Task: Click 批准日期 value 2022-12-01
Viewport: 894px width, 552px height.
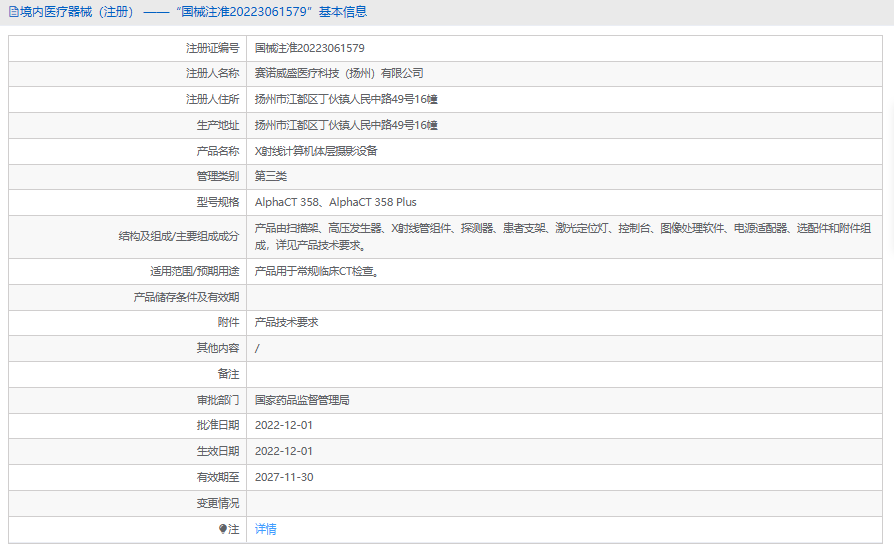Action: pyautogui.click(x=284, y=425)
